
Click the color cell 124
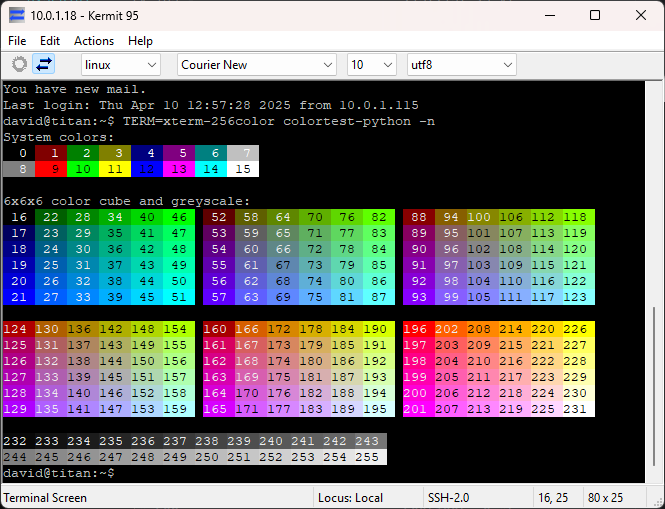click(19, 329)
